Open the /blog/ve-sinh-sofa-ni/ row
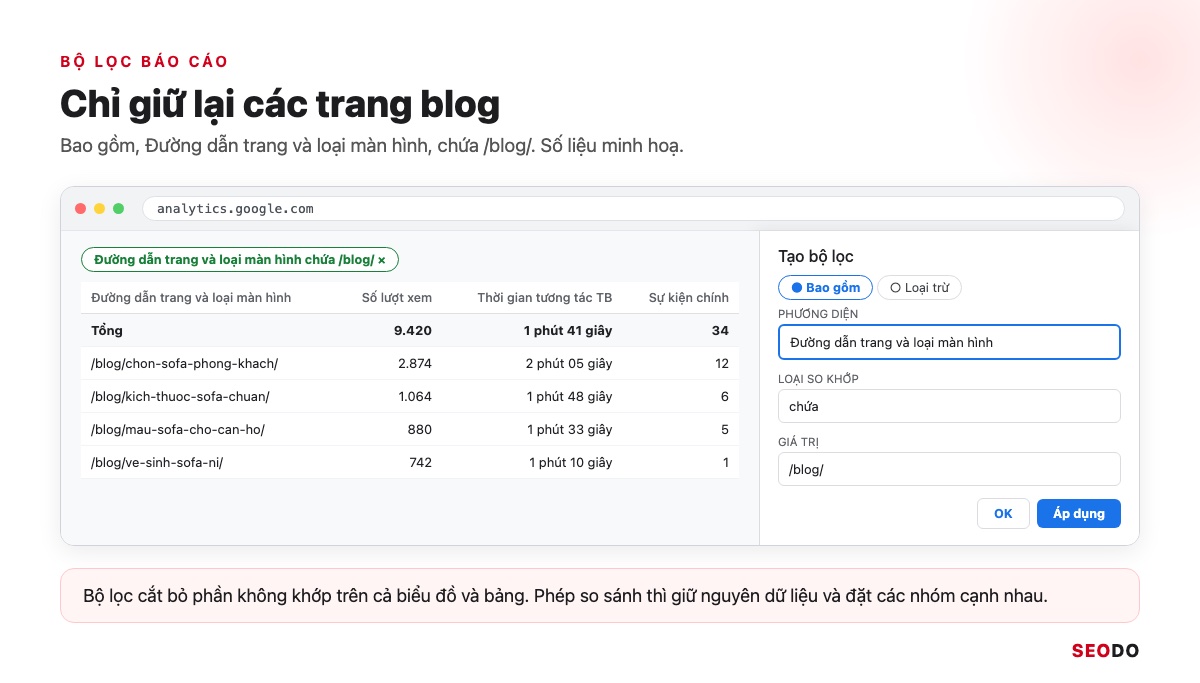This screenshot has width=1200, height=683. point(410,462)
